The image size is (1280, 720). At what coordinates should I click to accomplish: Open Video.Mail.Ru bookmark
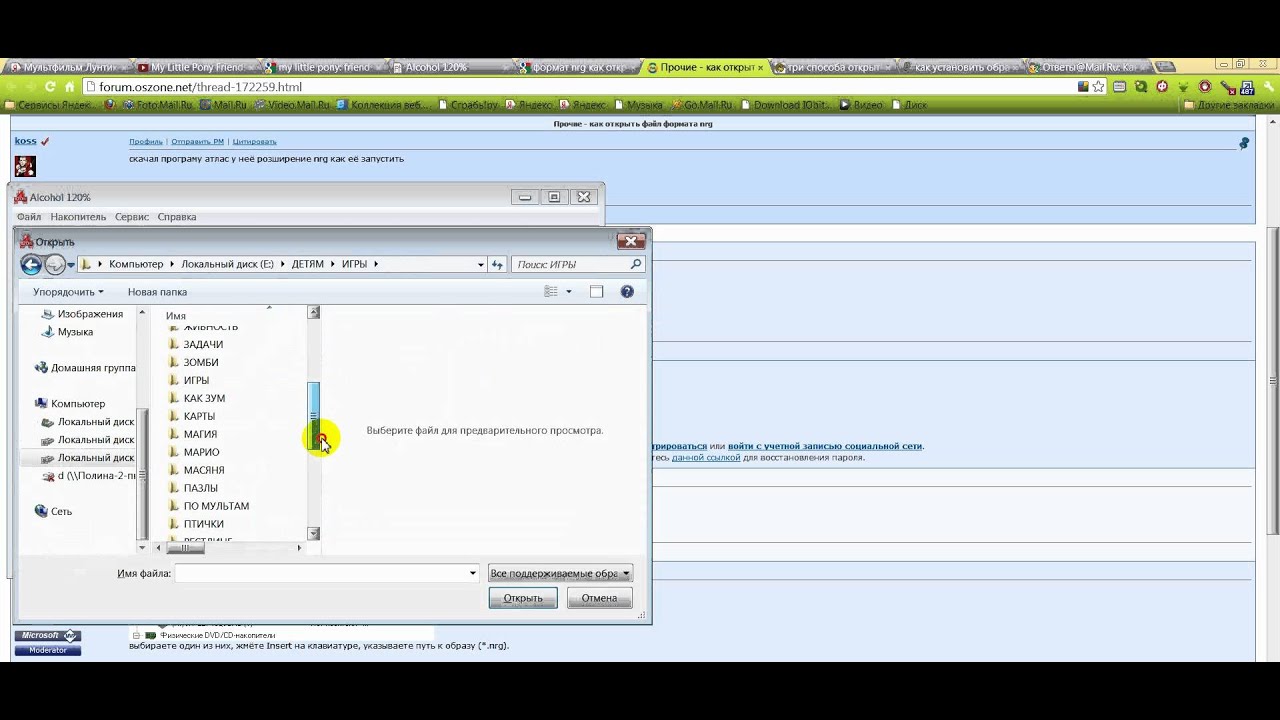pos(291,105)
